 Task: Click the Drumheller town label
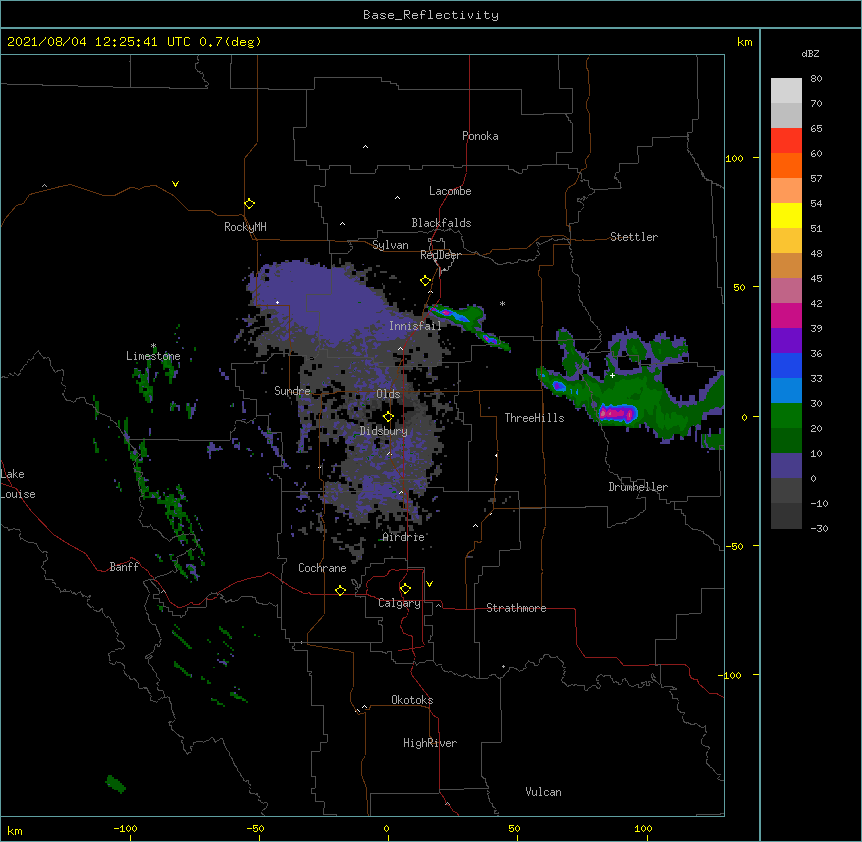638,487
